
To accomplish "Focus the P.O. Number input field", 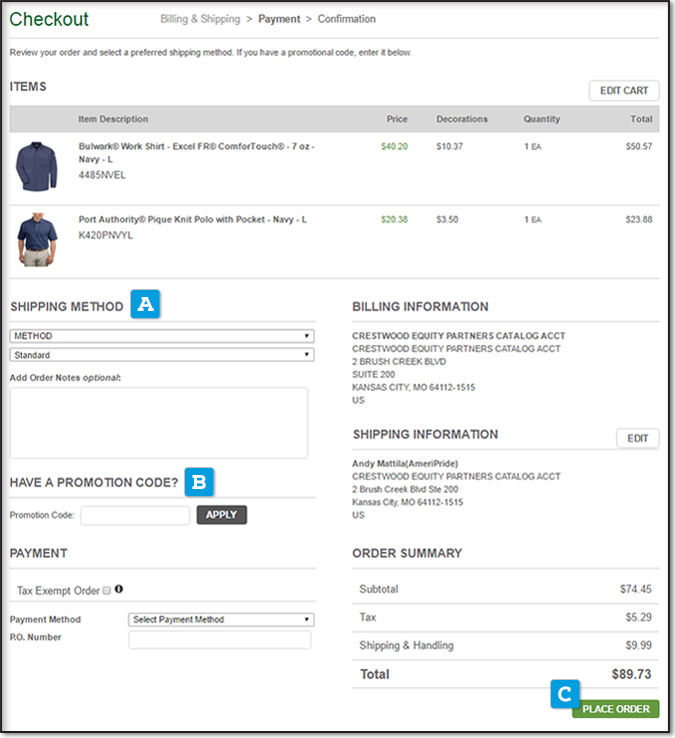I will [x=219, y=639].
